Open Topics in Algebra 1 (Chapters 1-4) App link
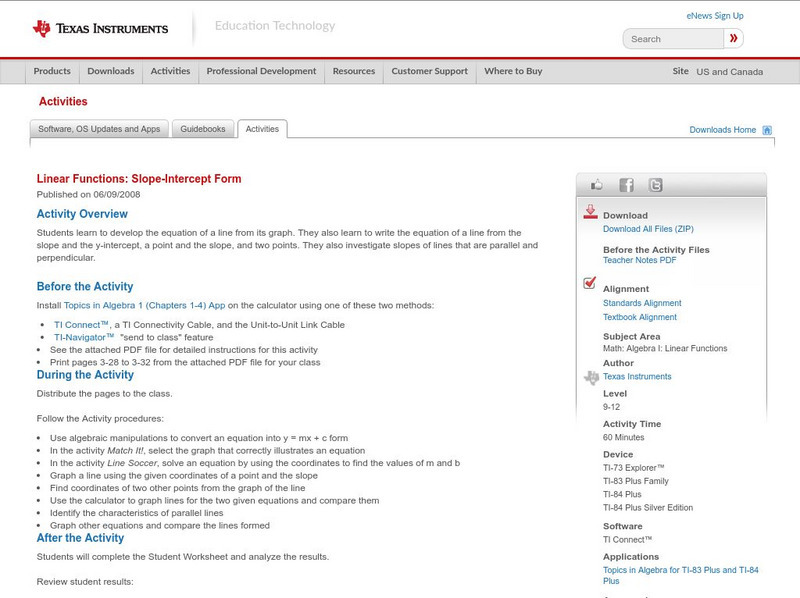This screenshot has height=598, width=800. [x=144, y=306]
